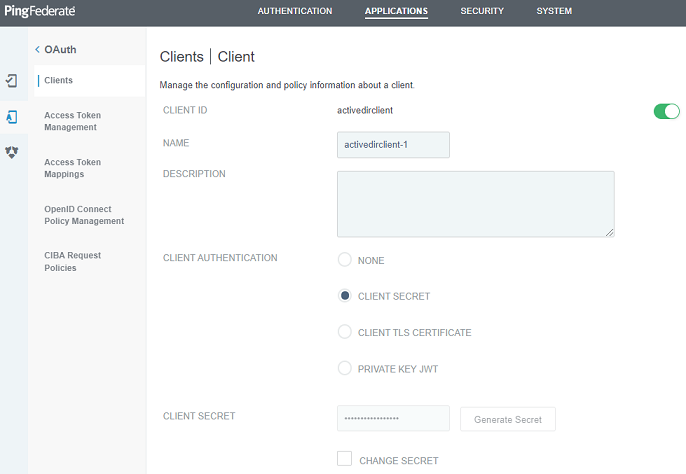Click the CLIENT AUTHENTICATION label

pyautogui.click(x=220, y=258)
